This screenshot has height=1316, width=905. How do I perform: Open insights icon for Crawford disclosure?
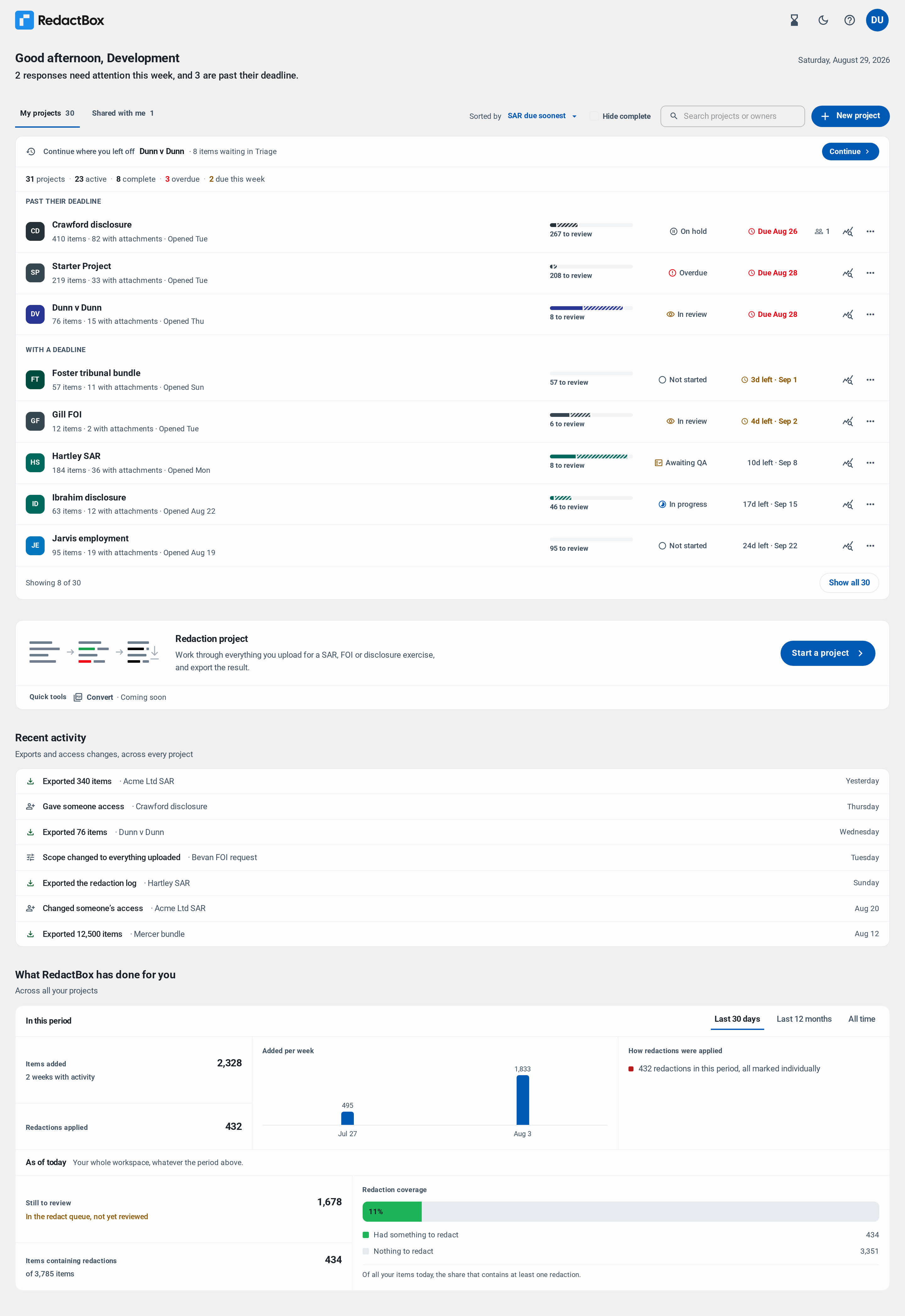tap(847, 231)
